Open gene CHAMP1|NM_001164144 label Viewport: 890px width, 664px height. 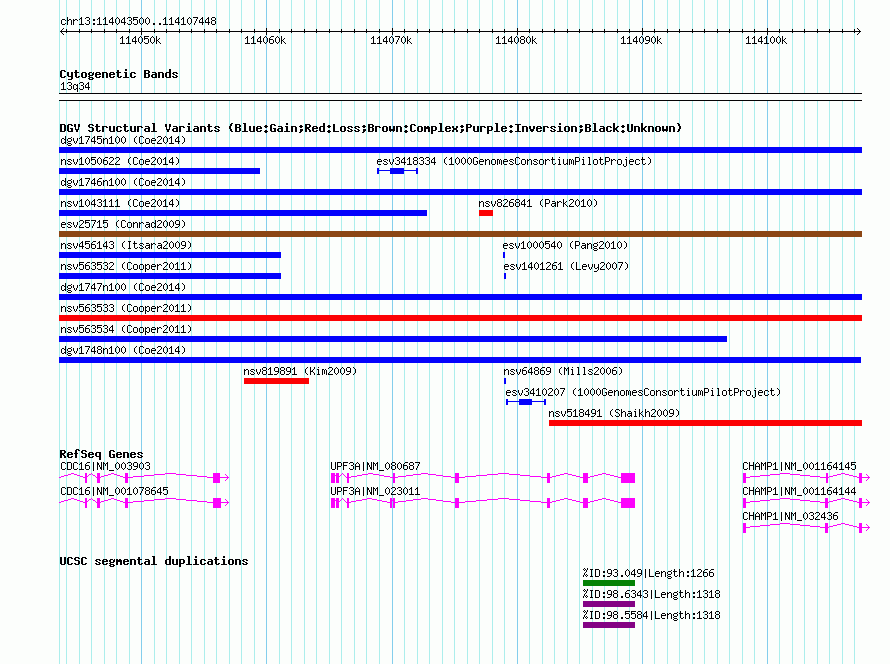pyautogui.click(x=799, y=491)
